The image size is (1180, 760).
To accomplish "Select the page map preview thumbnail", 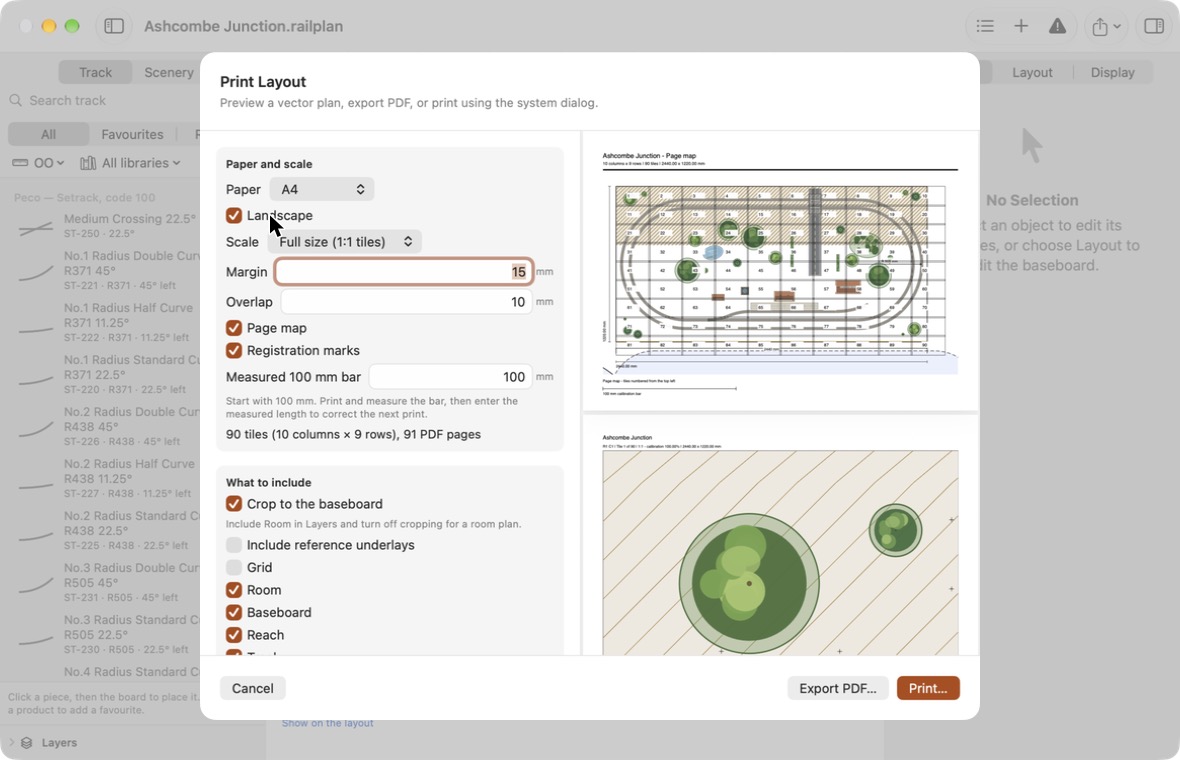I will tap(780, 272).
